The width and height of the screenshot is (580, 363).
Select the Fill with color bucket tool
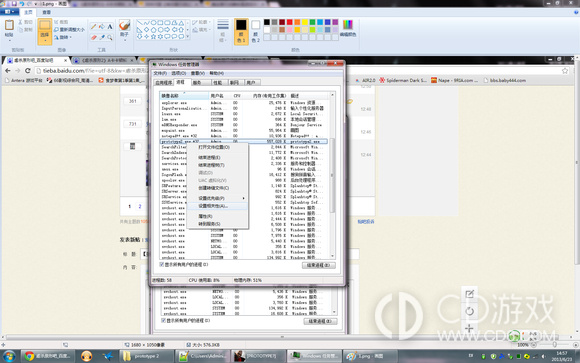[102, 27]
